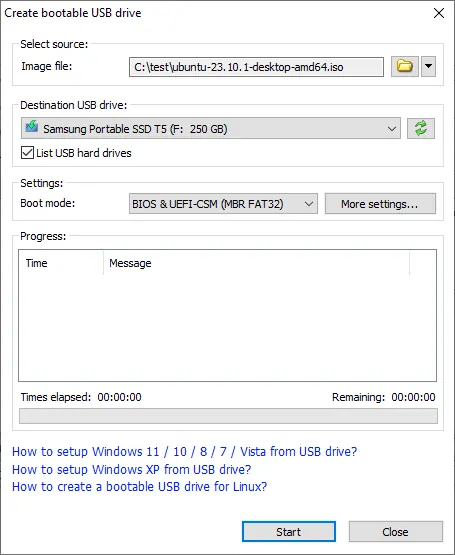The height and width of the screenshot is (555, 455).
Task: Open More settings dialog
Action: point(380,204)
